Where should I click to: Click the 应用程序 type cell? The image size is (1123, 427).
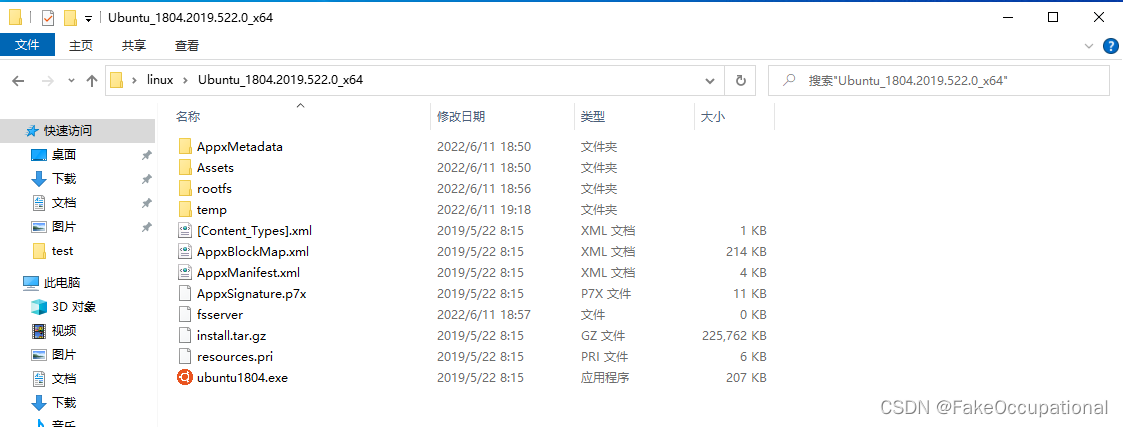pyautogui.click(x=604, y=378)
